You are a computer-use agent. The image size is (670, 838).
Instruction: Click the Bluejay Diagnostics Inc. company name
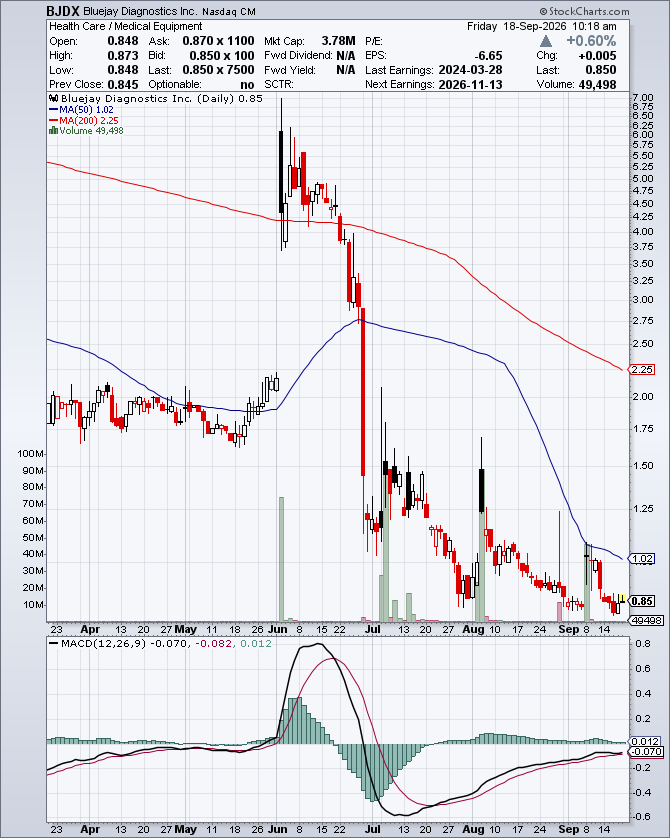coord(141,11)
